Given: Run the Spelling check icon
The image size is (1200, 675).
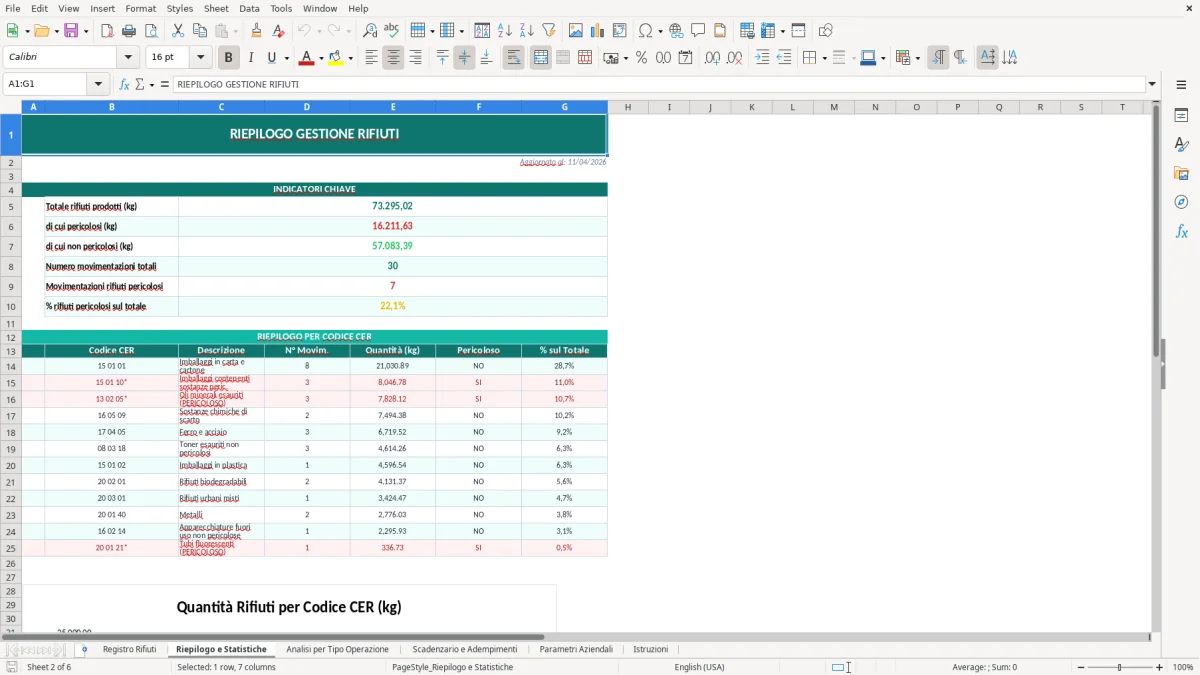Looking at the screenshot, I should tap(391, 31).
